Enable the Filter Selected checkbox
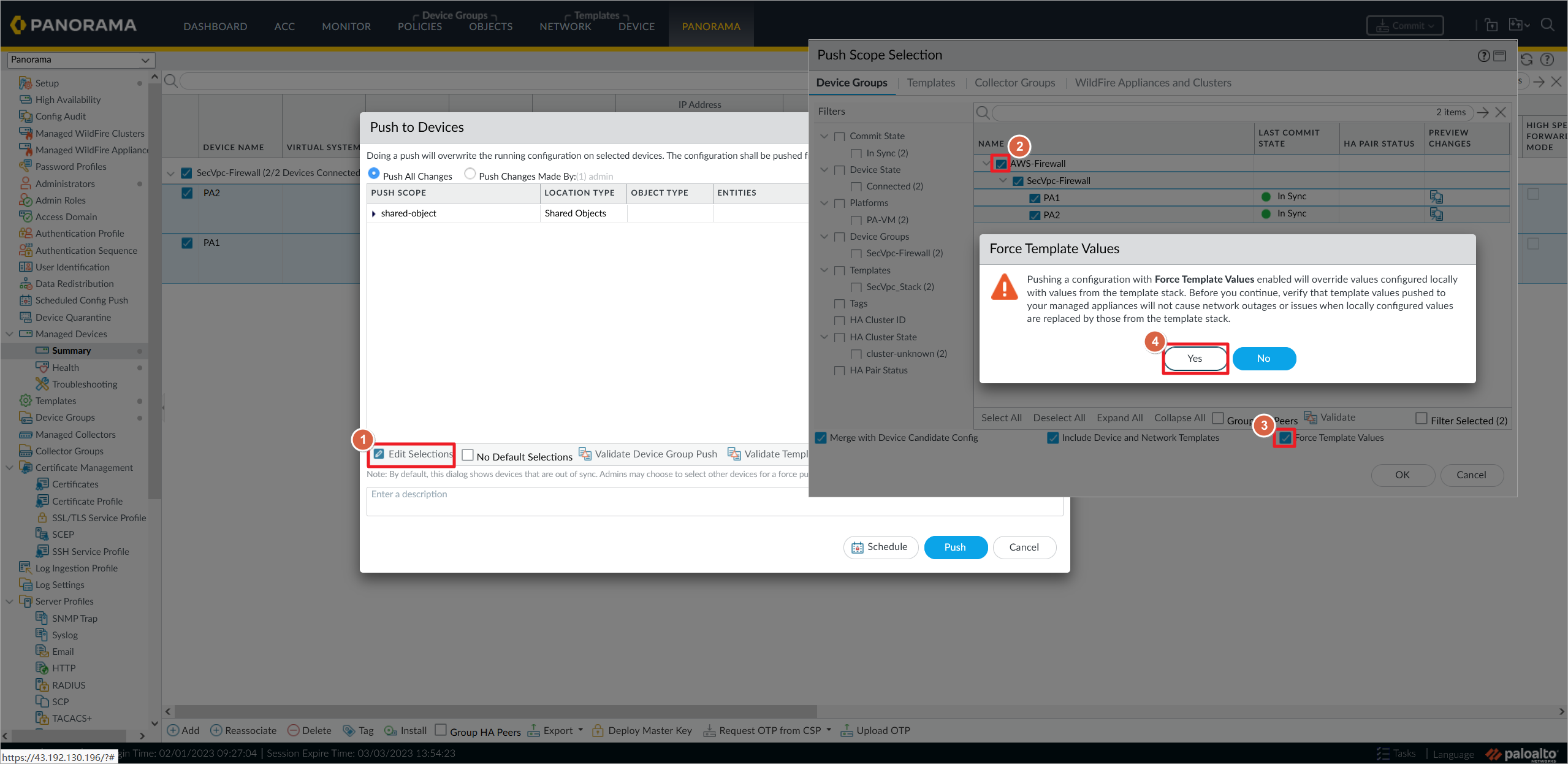The image size is (1568, 764). [x=1421, y=418]
